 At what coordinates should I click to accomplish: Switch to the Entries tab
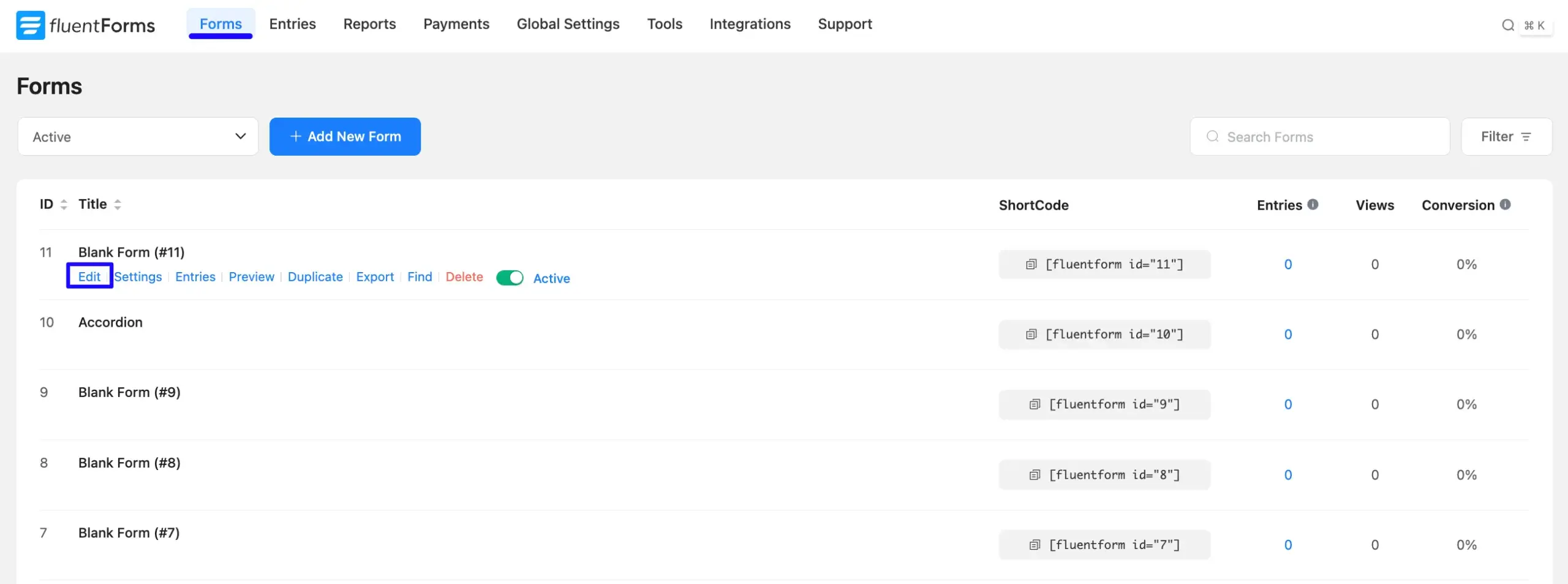pos(292,24)
